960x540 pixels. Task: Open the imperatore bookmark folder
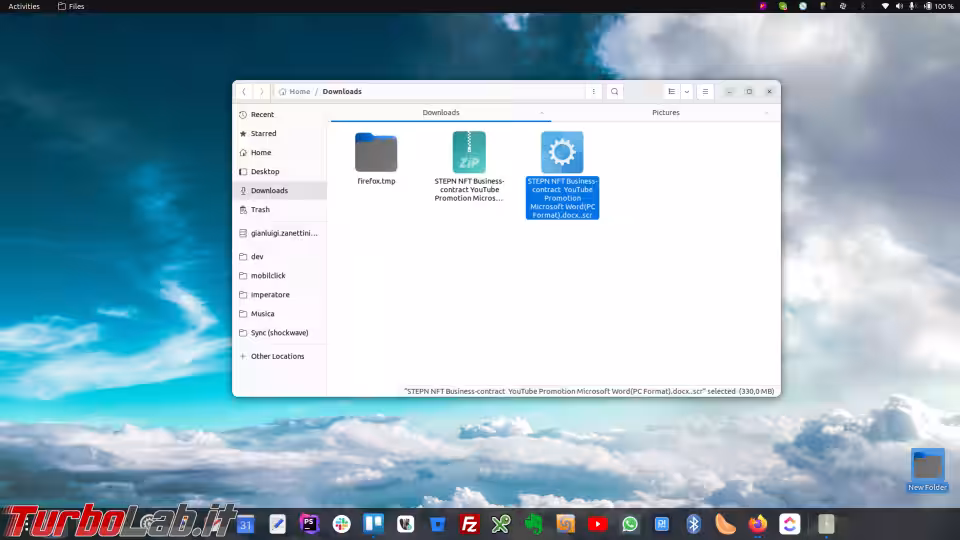coord(280,294)
